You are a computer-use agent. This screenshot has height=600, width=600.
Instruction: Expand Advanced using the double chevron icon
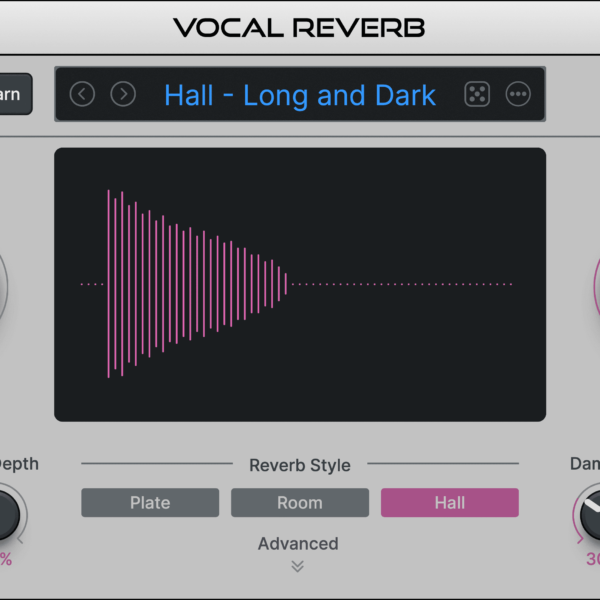298,566
